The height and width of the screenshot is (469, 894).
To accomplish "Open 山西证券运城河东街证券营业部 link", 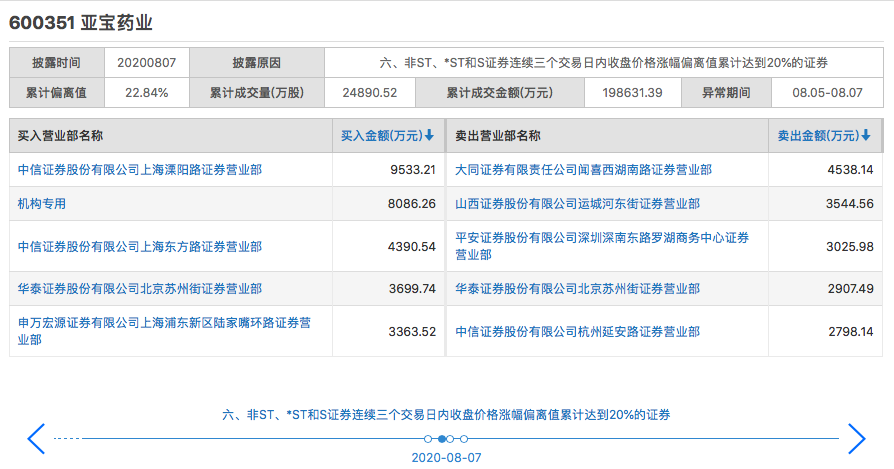I will pyautogui.click(x=577, y=203).
